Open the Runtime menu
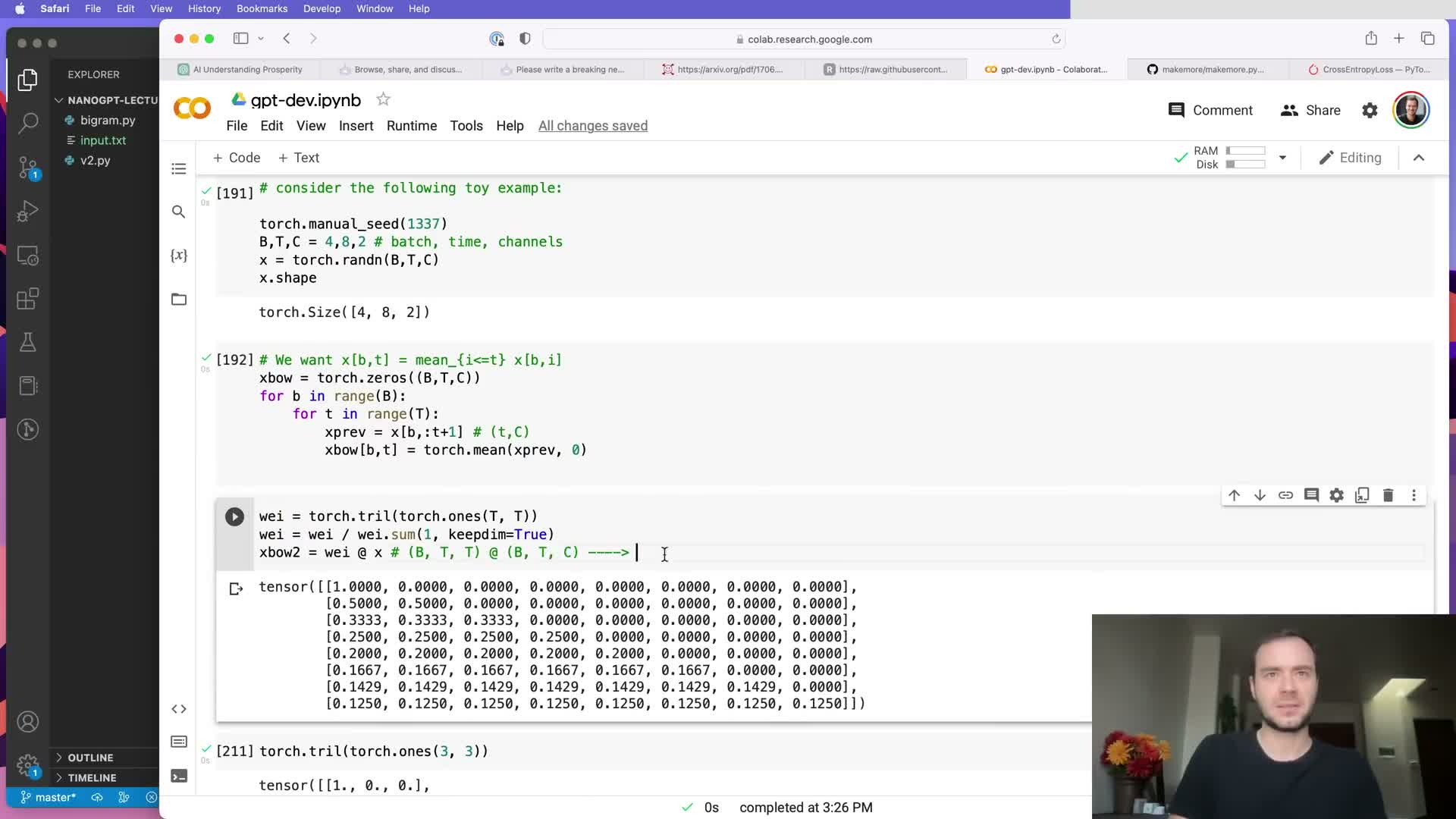Viewport: 1456px width, 819px height. click(x=411, y=126)
